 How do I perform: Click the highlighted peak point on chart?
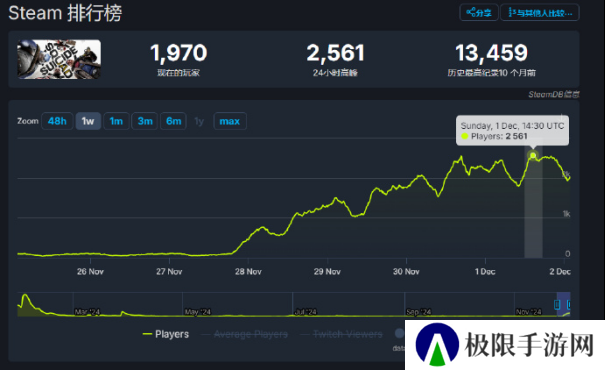[x=533, y=155]
